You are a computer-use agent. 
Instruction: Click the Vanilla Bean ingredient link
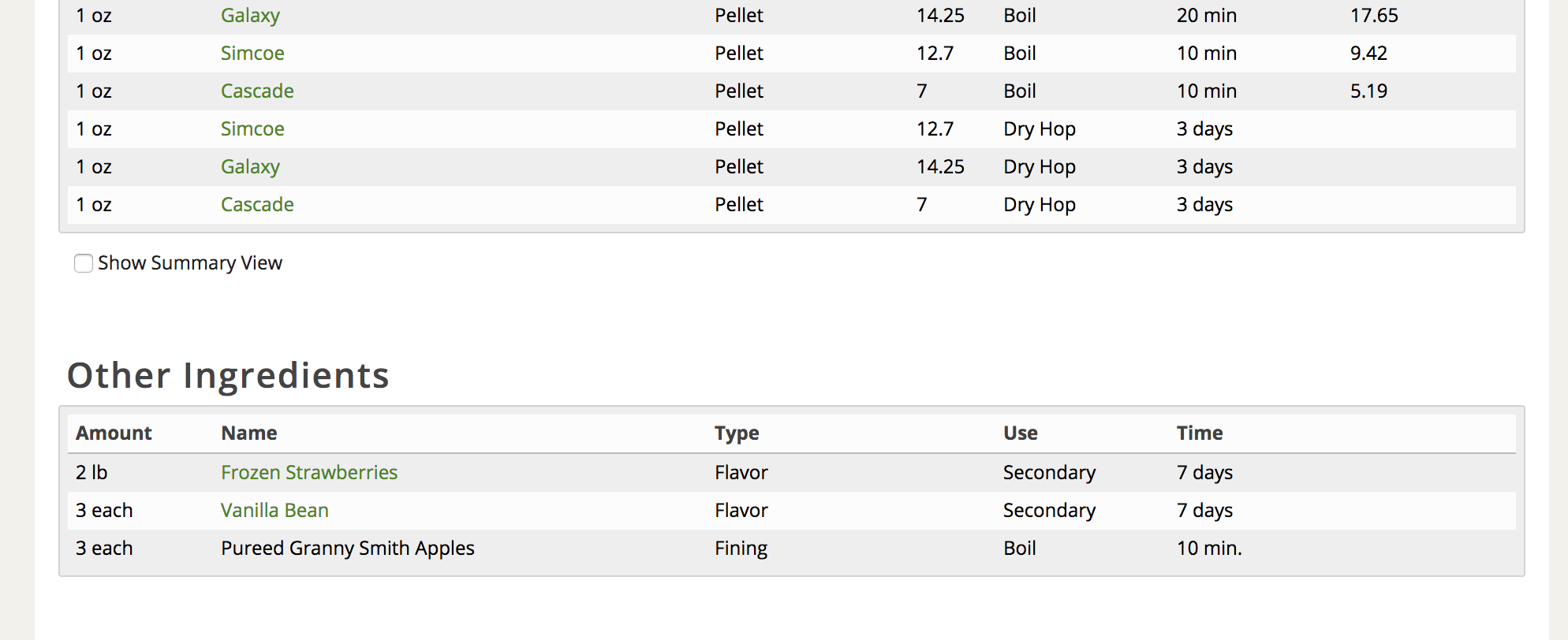pos(274,511)
